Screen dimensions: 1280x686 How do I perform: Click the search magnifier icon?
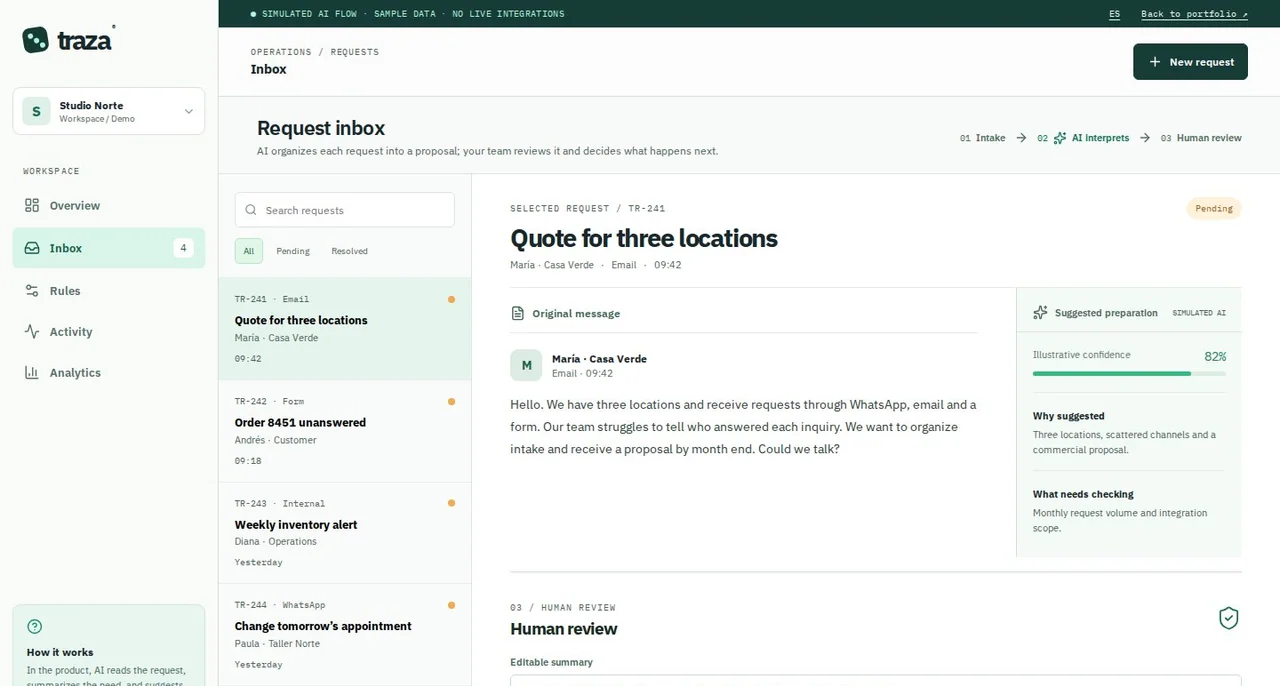point(251,210)
